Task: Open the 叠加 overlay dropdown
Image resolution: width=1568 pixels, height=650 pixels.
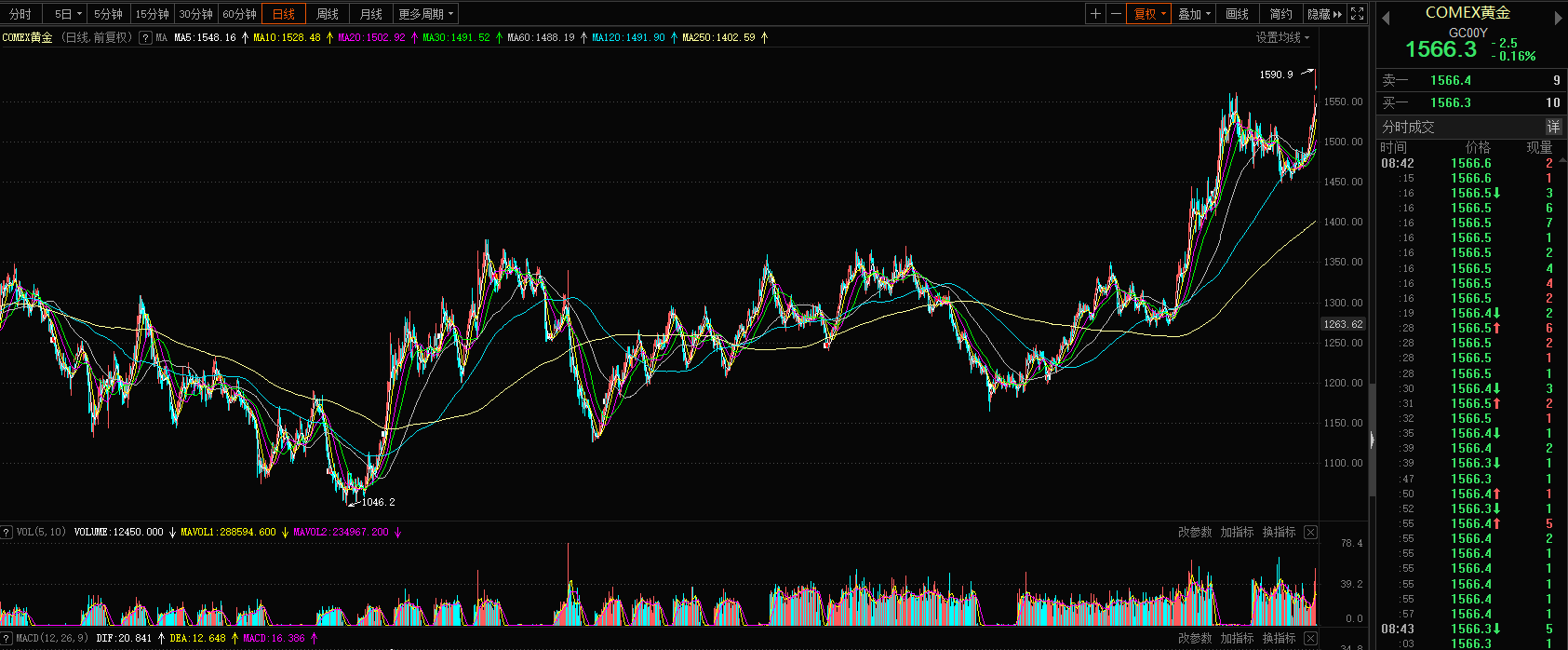Action: point(1195,14)
